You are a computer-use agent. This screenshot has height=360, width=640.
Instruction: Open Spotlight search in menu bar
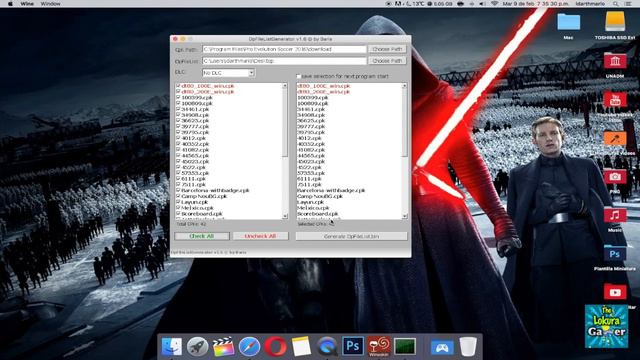coord(615,4)
